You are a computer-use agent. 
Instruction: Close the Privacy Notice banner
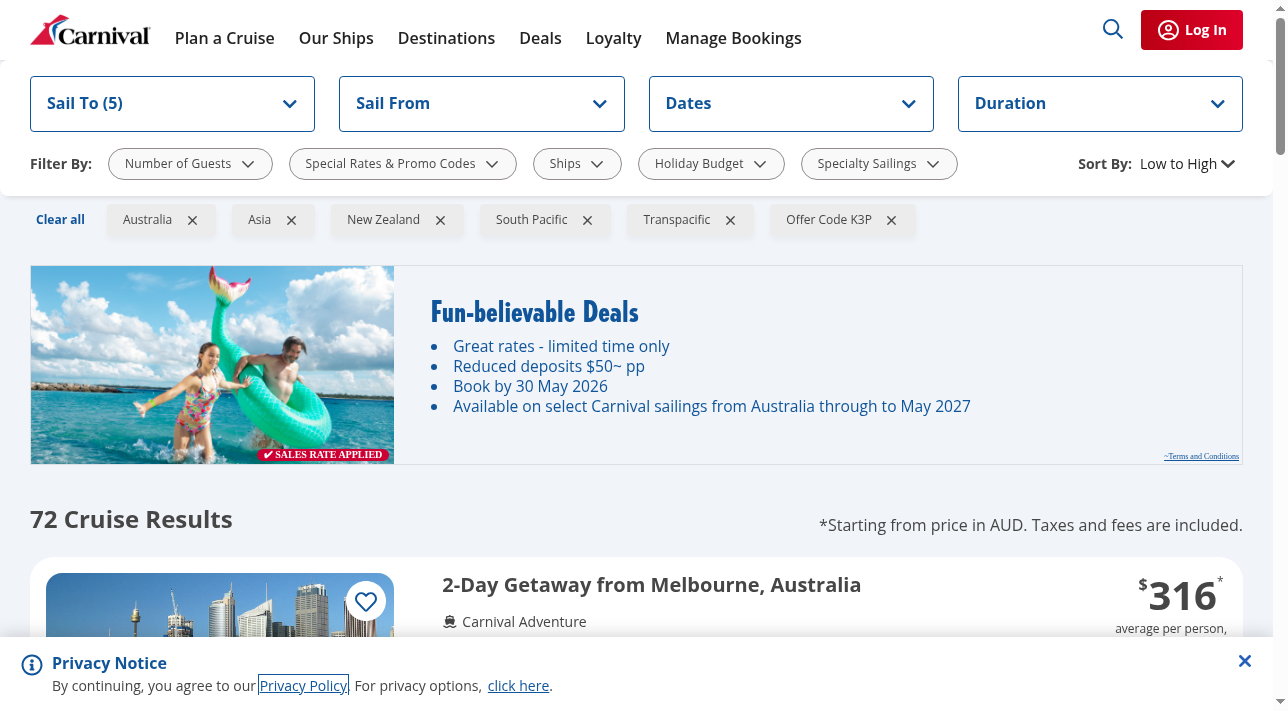(x=1245, y=661)
